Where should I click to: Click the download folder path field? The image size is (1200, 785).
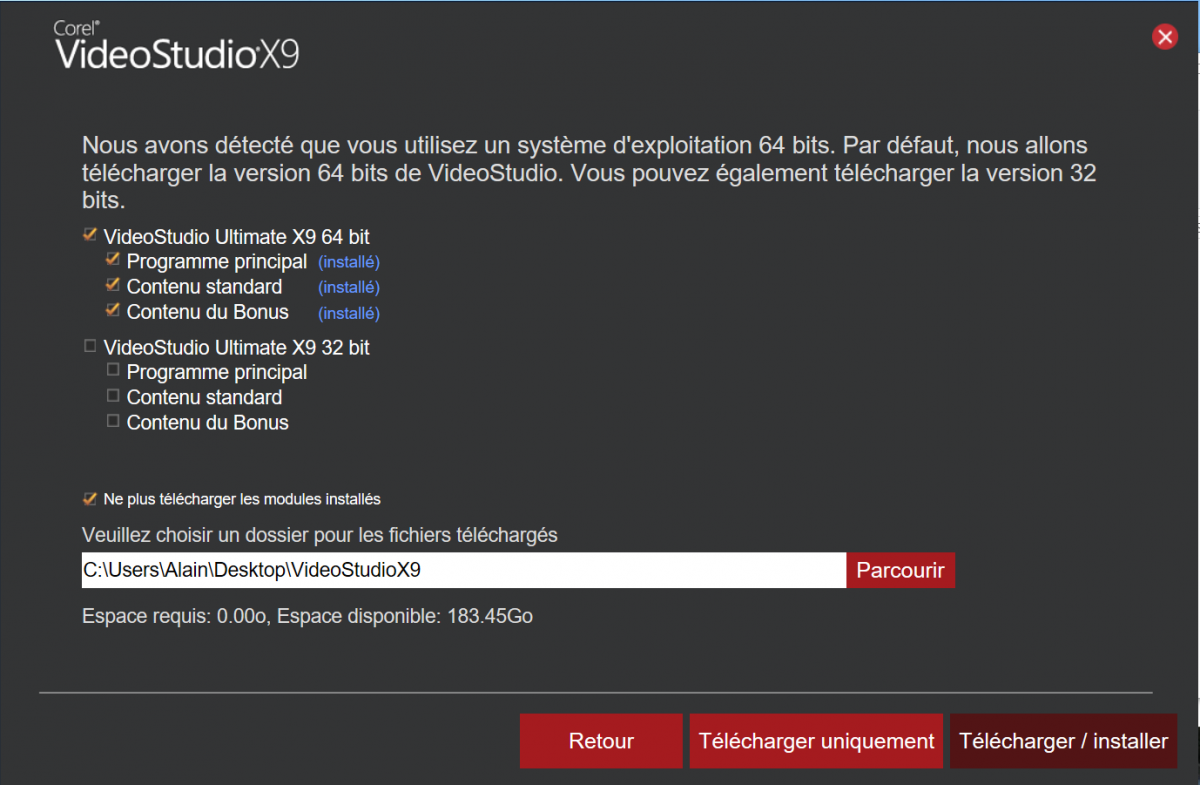click(x=463, y=570)
